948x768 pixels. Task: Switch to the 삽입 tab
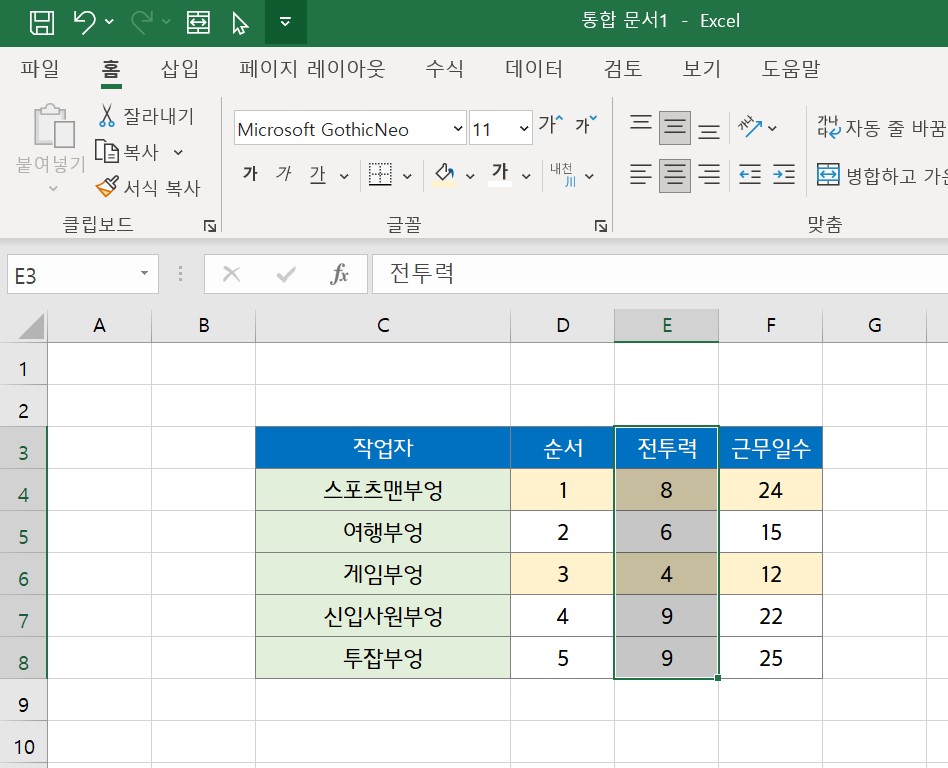pyautogui.click(x=180, y=69)
